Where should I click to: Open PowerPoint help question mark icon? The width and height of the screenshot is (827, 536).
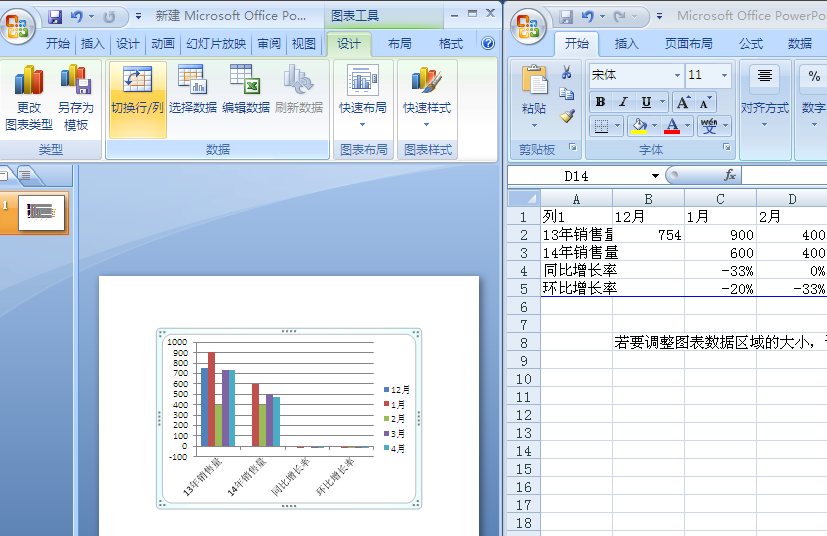tap(488, 43)
